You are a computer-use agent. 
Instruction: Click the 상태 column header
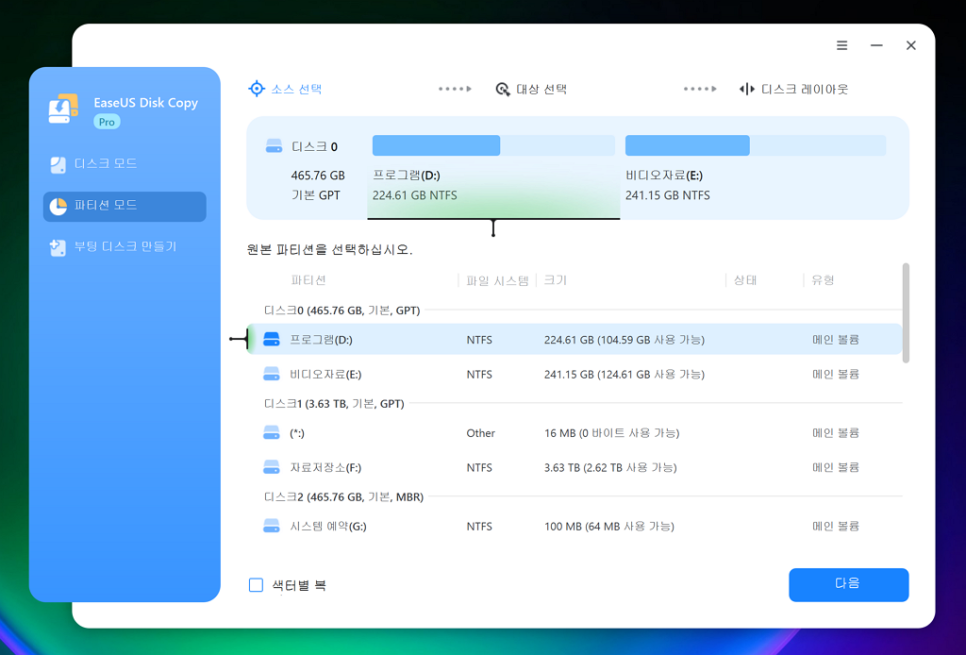(745, 280)
